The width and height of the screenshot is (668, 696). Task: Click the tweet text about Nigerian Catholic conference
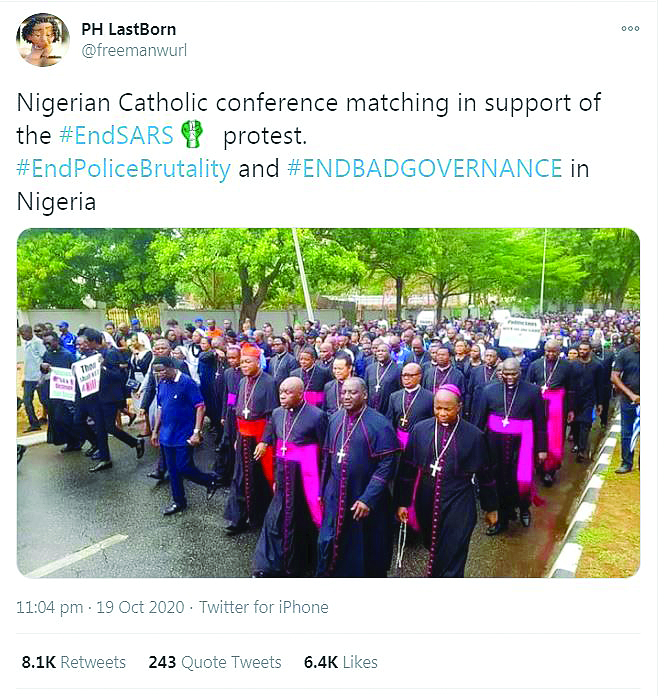point(309,152)
